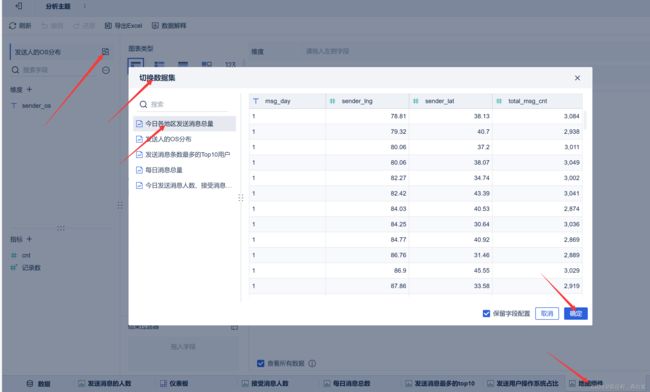Click the cell value 78.81

[x=398, y=116]
